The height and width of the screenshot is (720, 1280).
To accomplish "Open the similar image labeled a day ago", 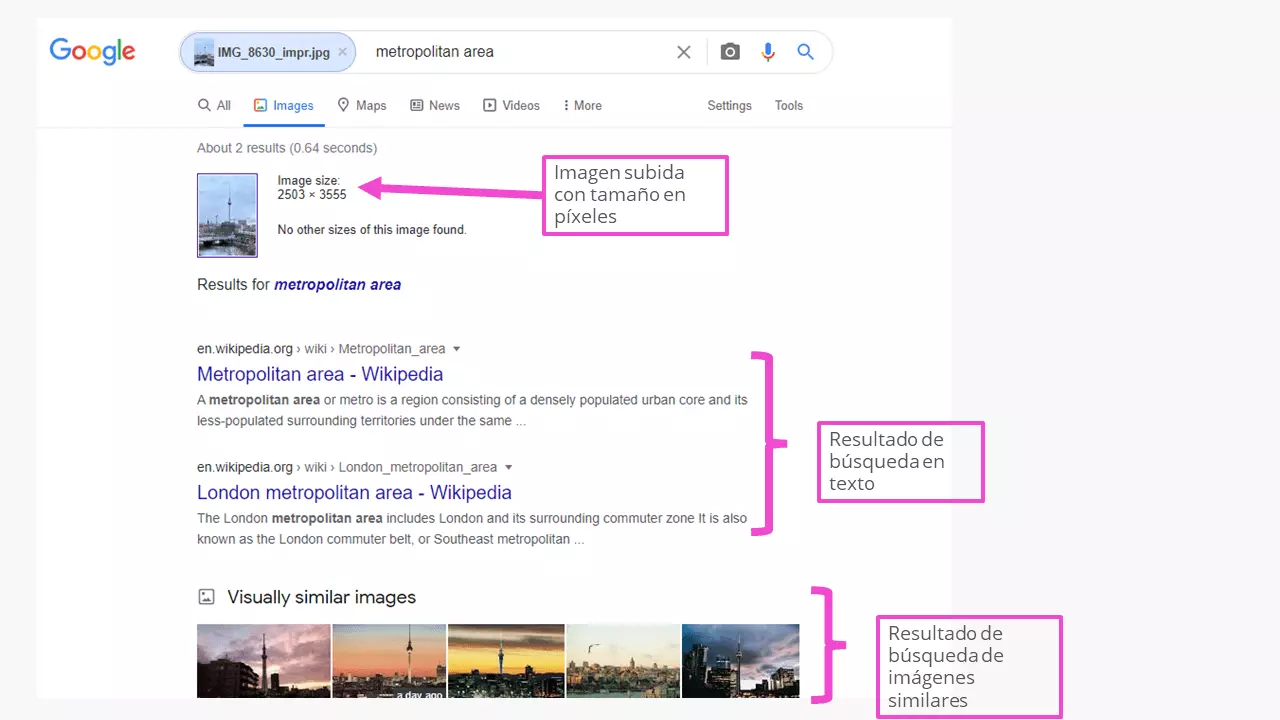I will click(389, 661).
